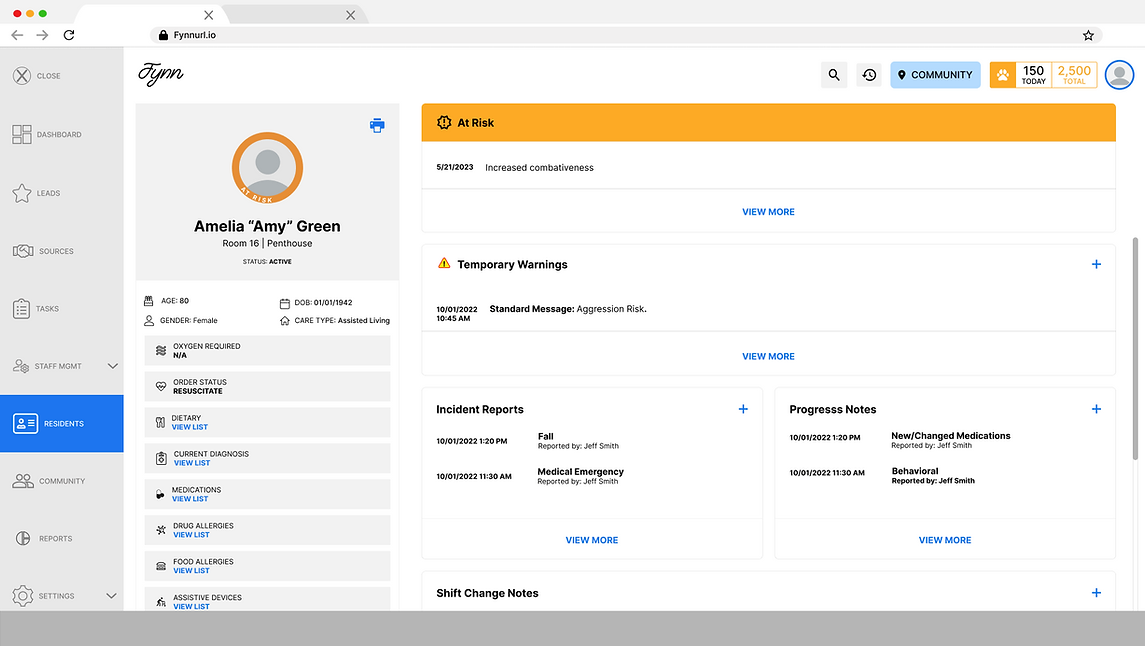Viewport: 1145px width, 646px height.
Task: Click the Community location button
Action: coord(935,74)
